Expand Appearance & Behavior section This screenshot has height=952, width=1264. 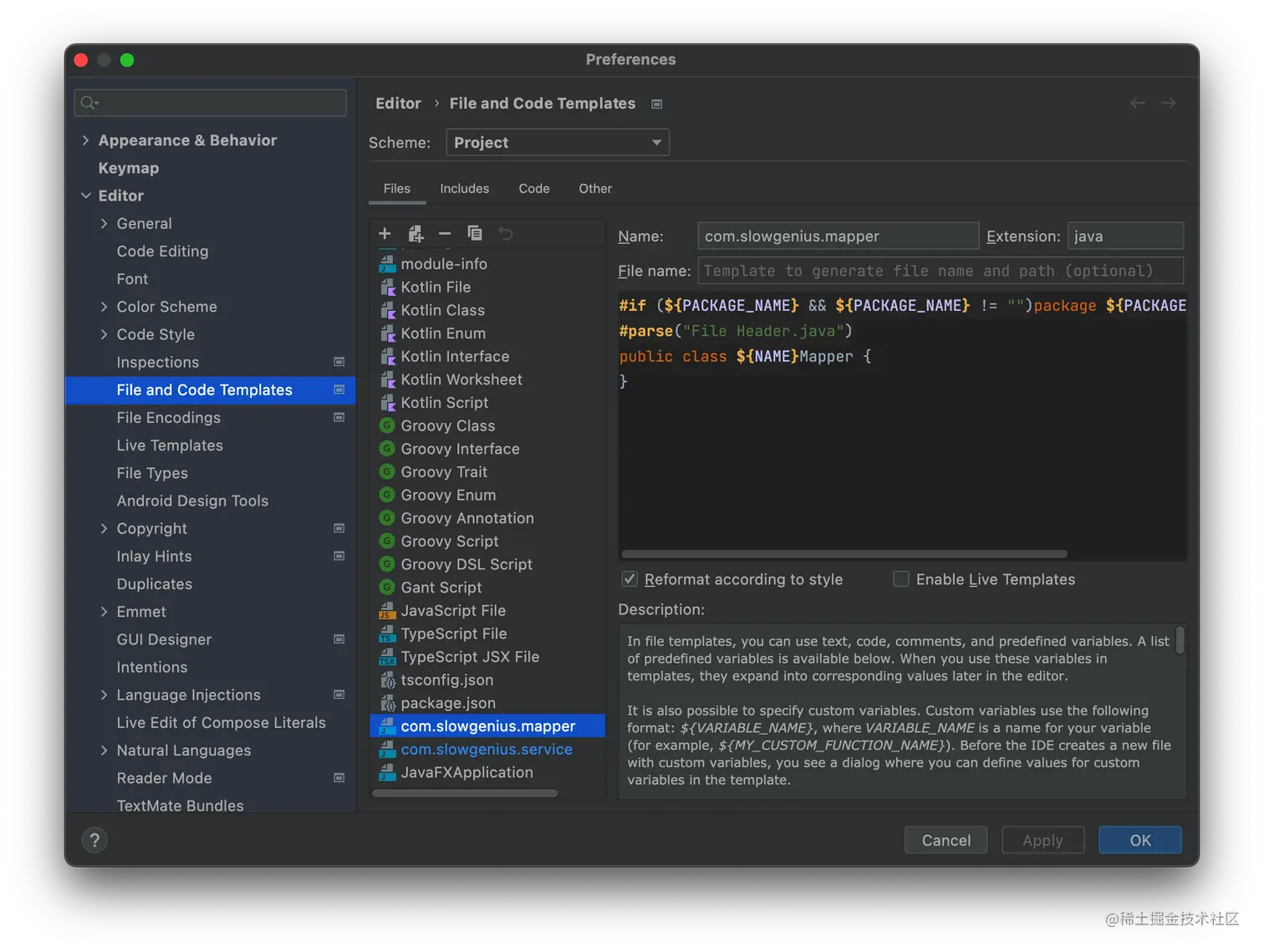coord(85,140)
